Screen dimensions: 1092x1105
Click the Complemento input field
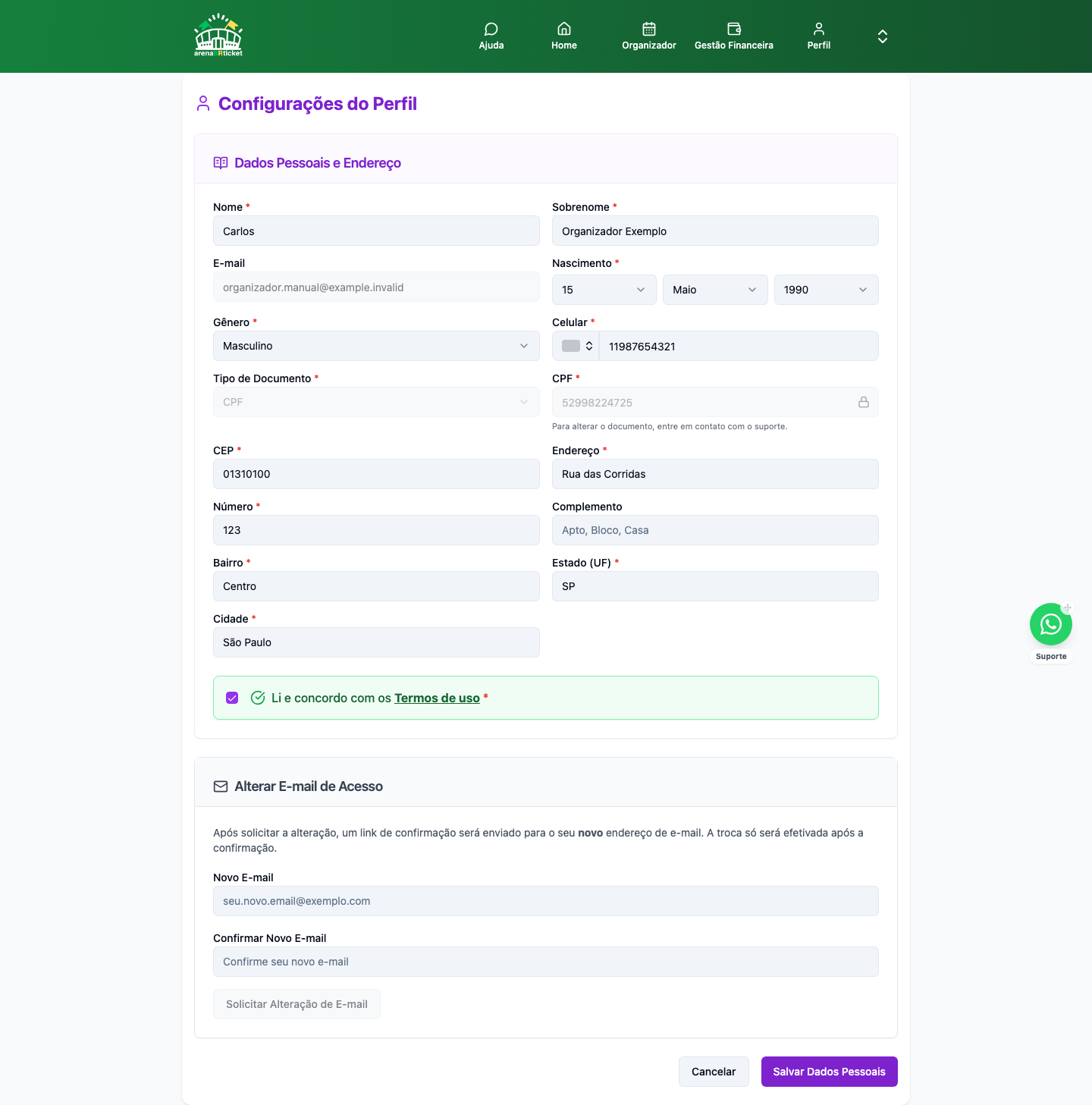715,530
